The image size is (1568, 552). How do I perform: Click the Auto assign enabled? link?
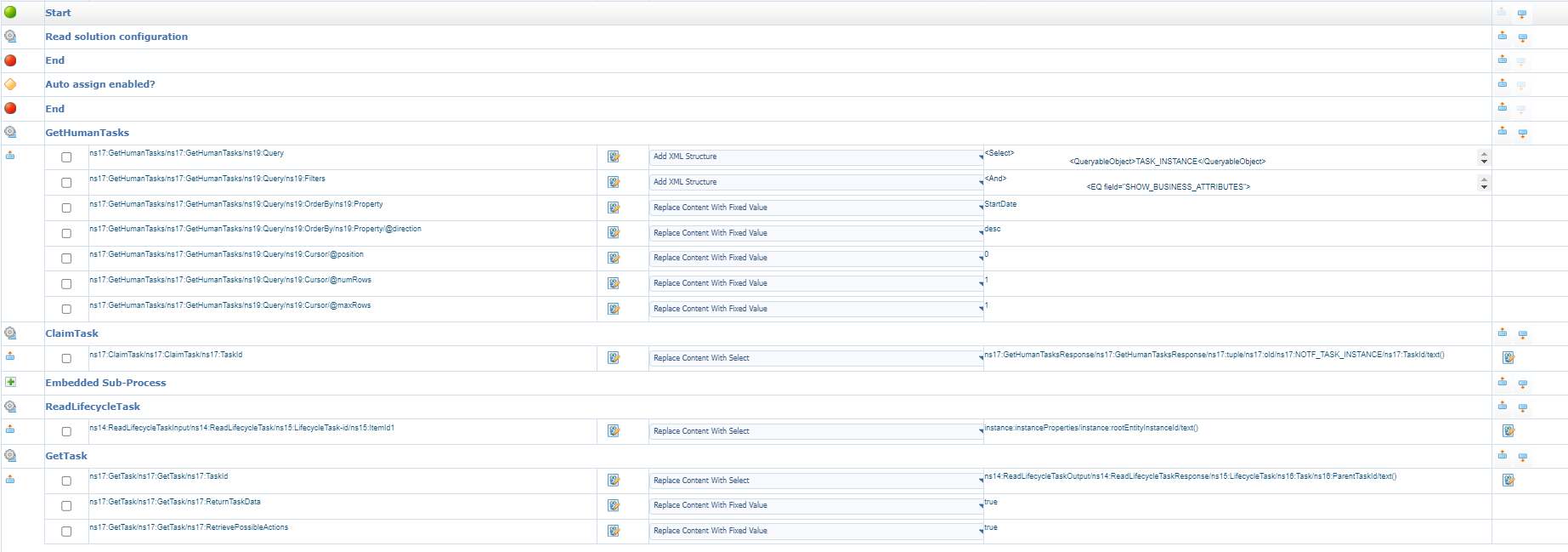click(100, 84)
